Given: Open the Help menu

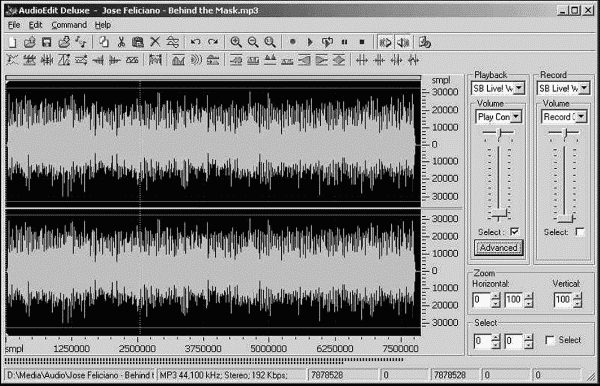Looking at the screenshot, I should pos(103,25).
